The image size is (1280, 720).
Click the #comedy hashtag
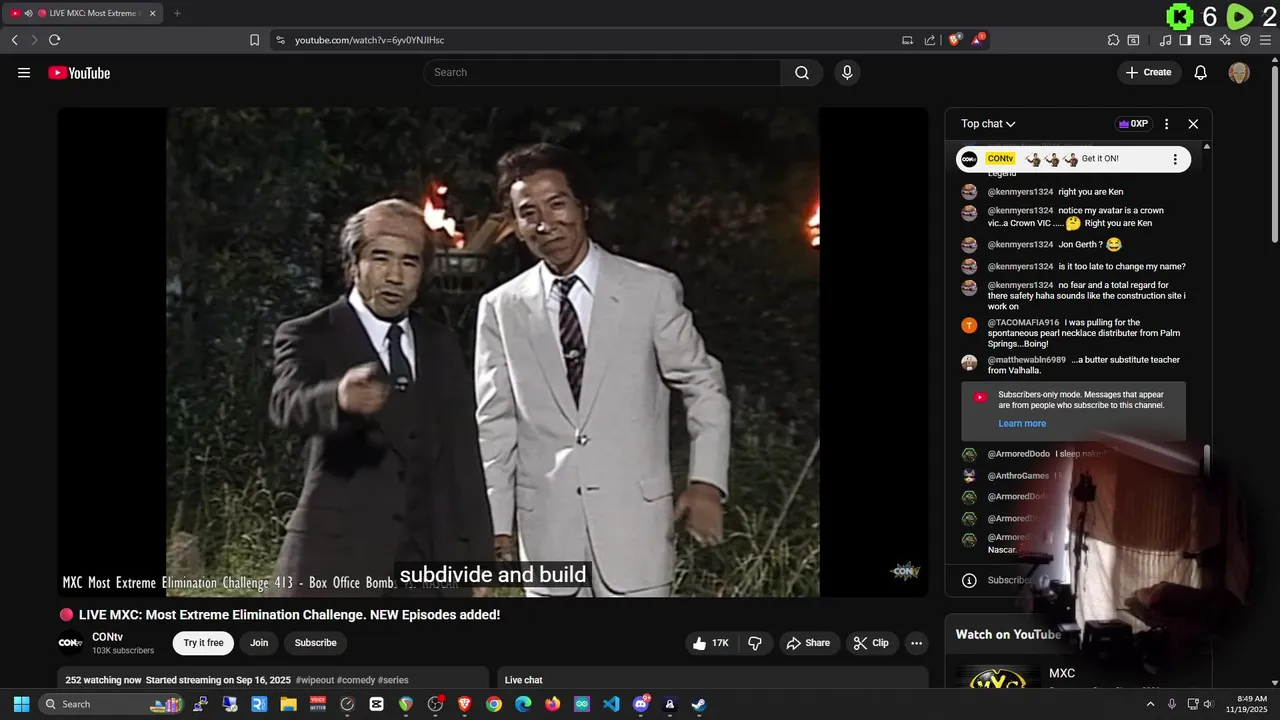(x=356, y=680)
